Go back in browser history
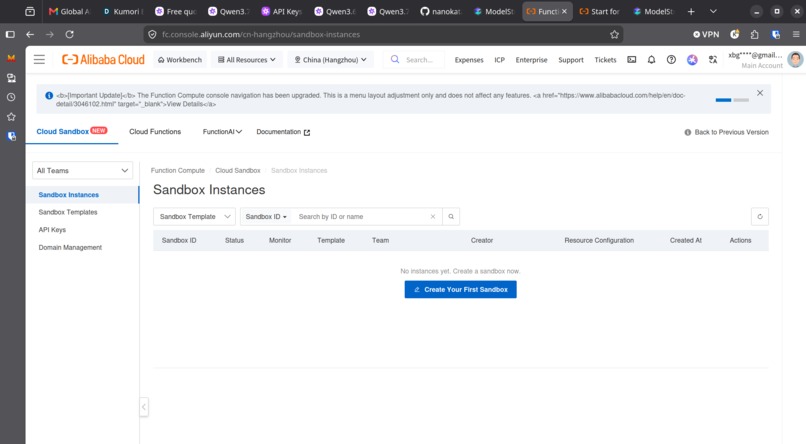The height and width of the screenshot is (444, 806). pyautogui.click(x=30, y=34)
